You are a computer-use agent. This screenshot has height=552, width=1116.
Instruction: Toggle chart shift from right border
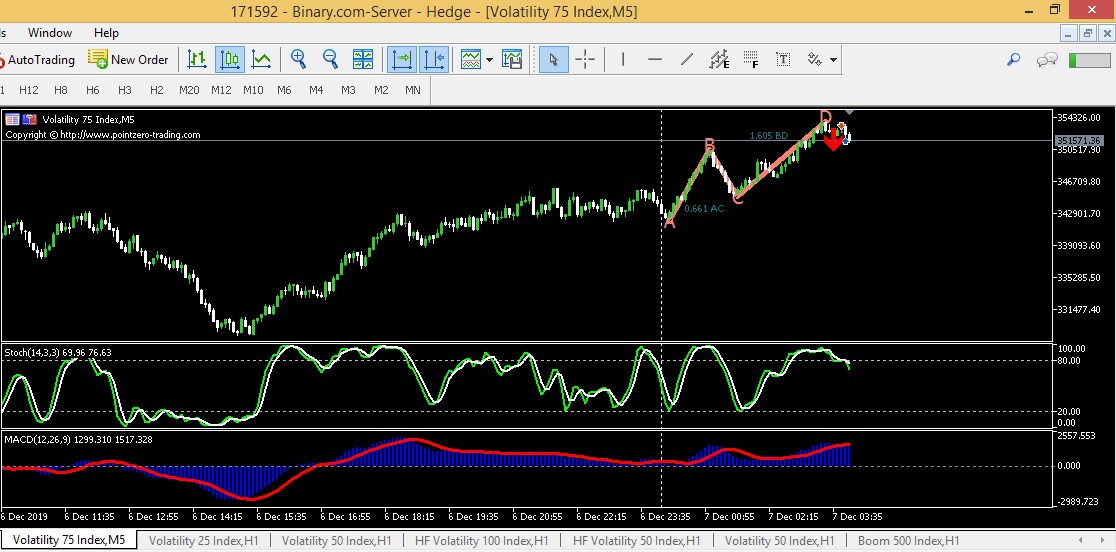click(434, 60)
